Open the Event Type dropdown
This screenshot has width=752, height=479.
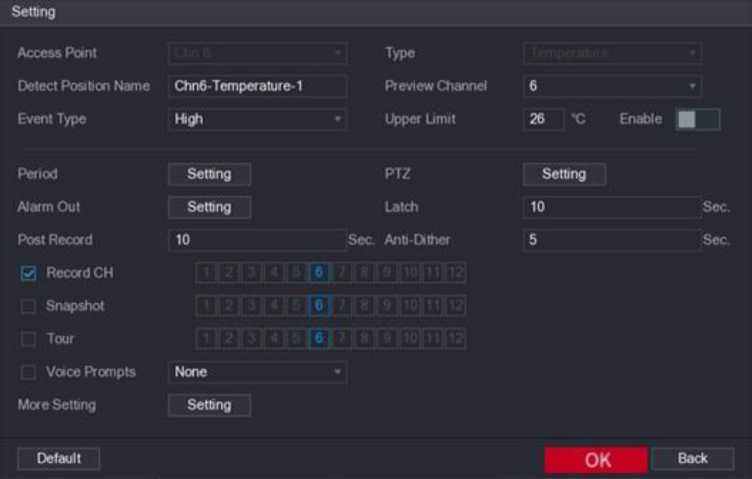coord(257,119)
